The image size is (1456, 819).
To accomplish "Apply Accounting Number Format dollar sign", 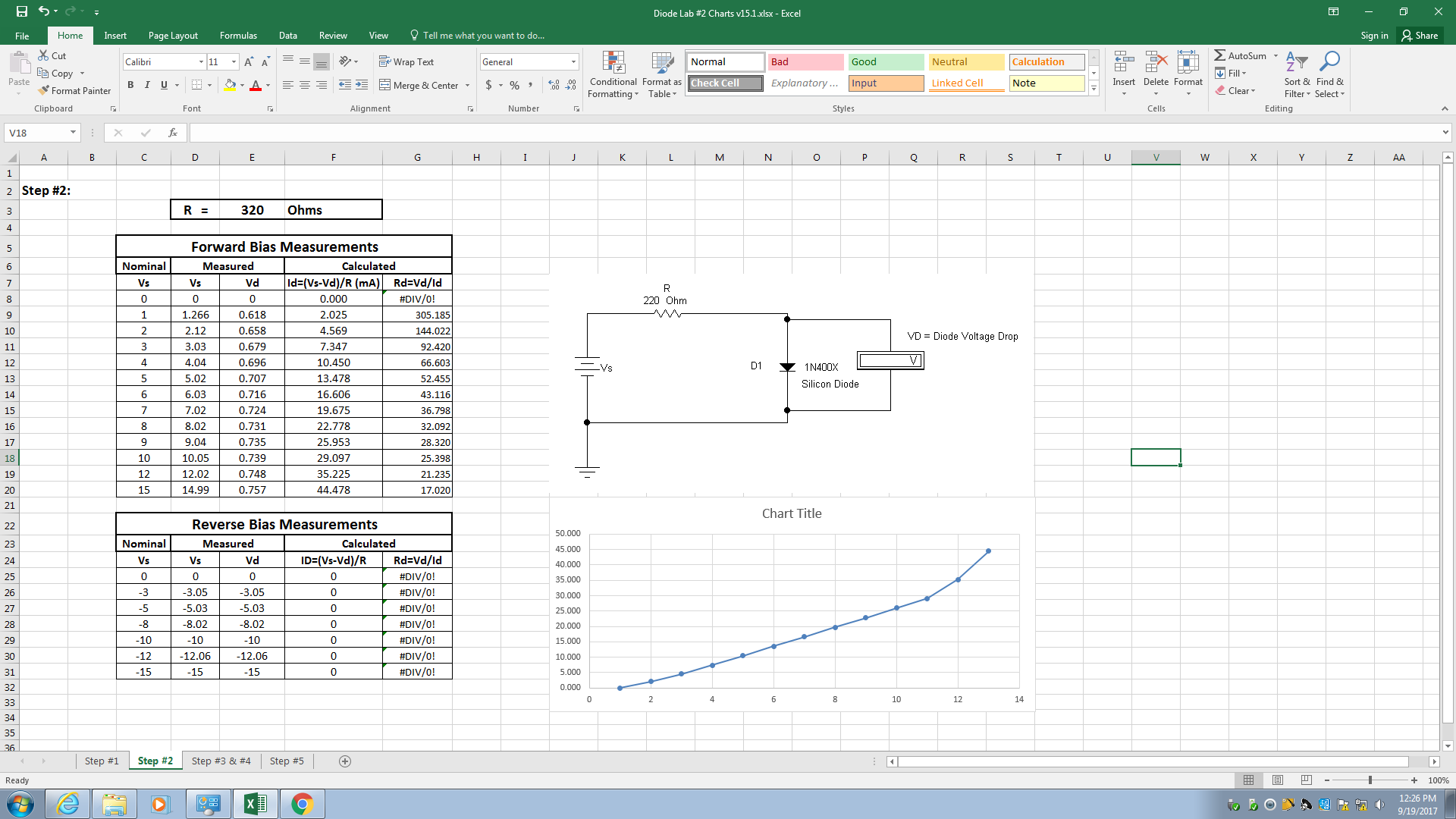I will (x=488, y=85).
